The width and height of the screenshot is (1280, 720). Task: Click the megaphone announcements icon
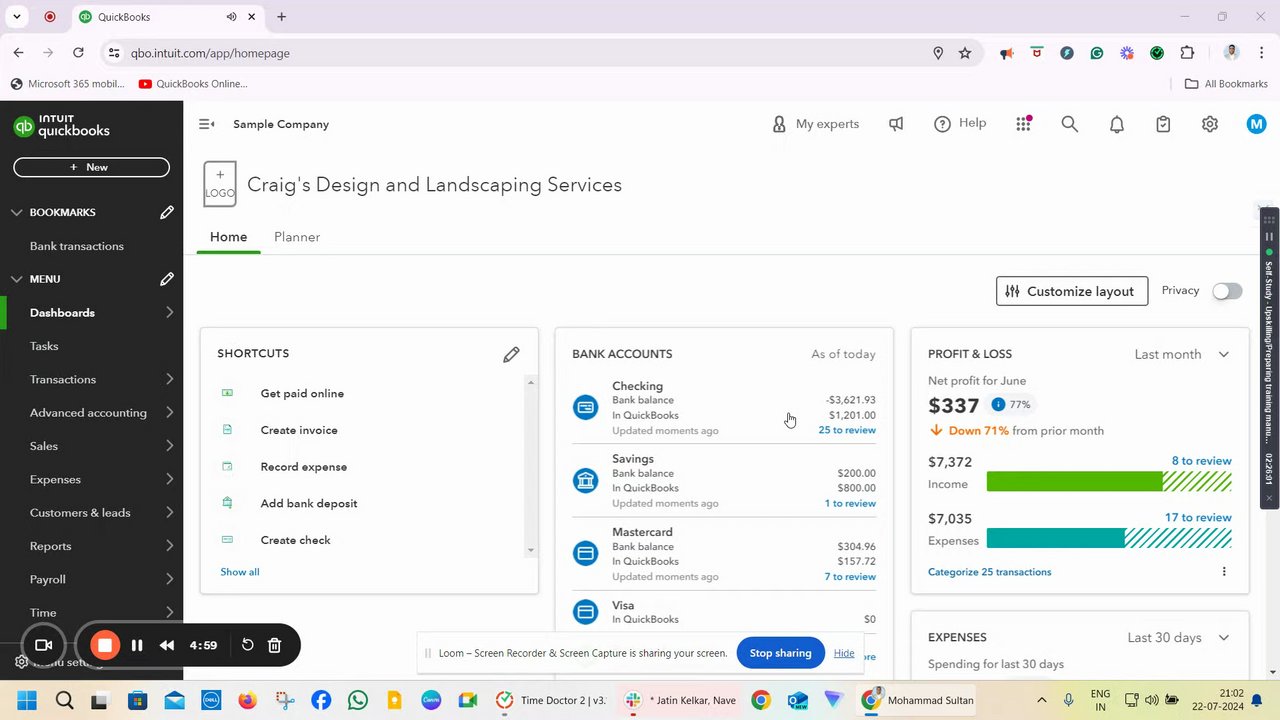pyautogui.click(x=896, y=124)
